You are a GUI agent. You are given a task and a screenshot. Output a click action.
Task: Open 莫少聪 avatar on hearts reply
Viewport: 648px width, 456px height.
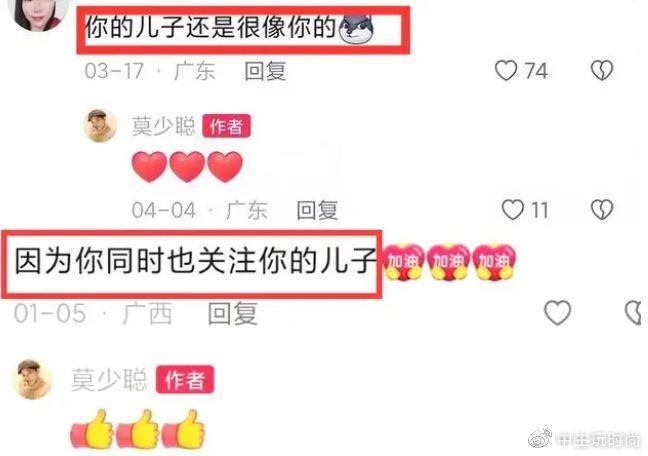point(100,126)
